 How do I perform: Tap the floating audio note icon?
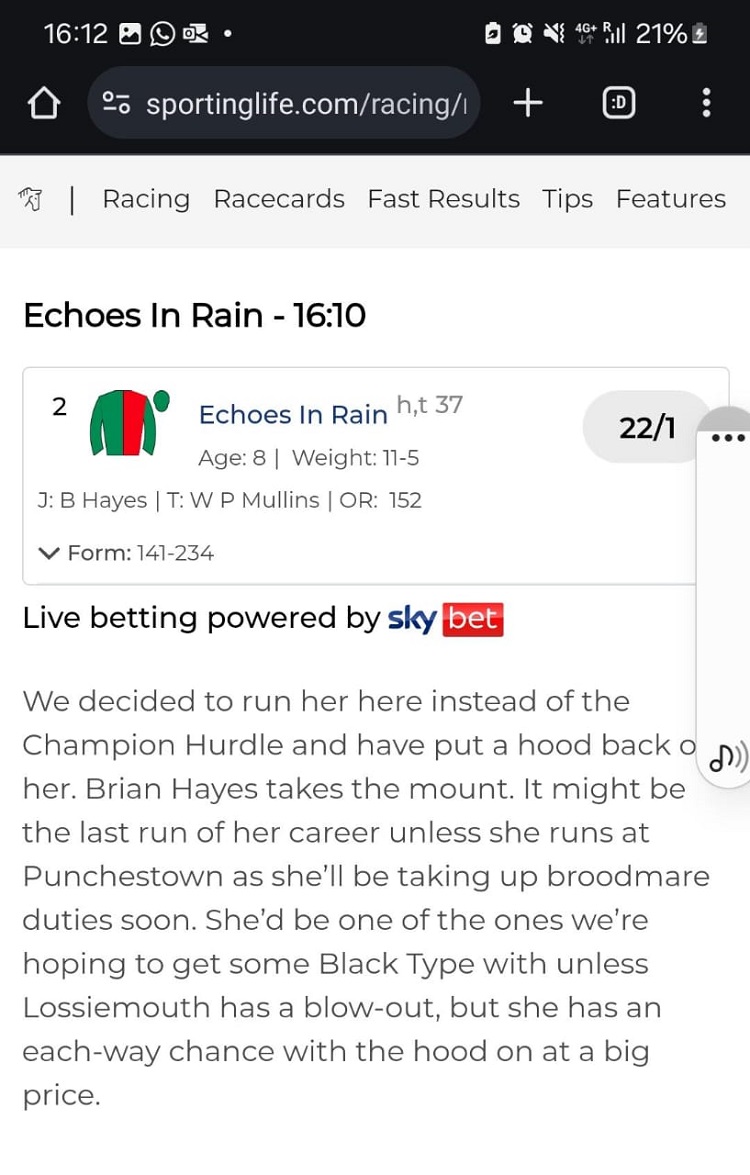(x=727, y=759)
